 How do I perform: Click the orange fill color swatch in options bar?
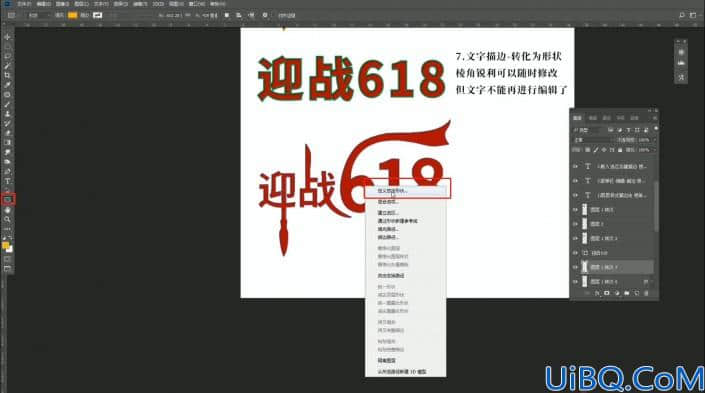[72, 15]
